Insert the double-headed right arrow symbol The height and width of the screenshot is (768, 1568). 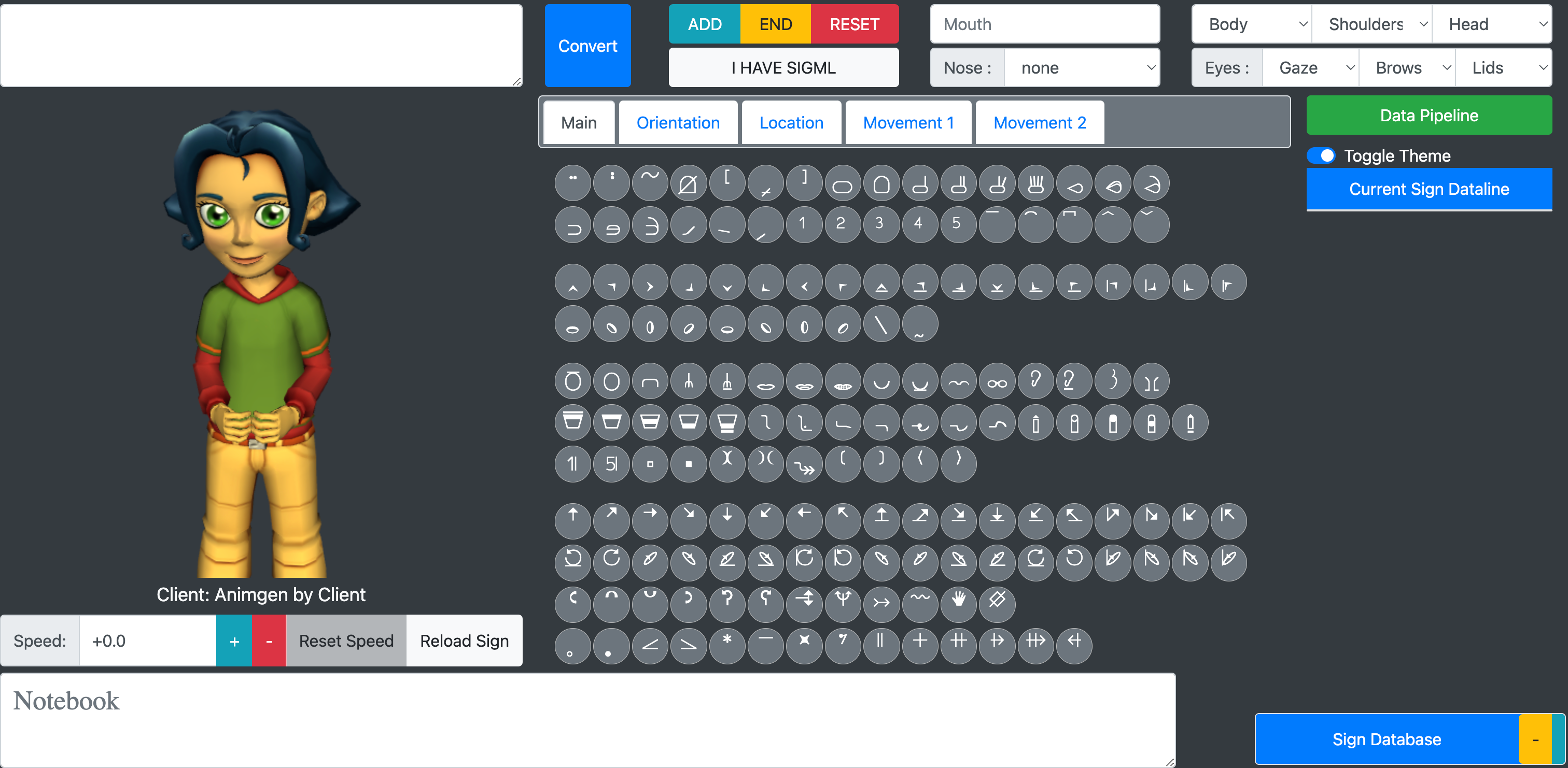click(x=804, y=464)
